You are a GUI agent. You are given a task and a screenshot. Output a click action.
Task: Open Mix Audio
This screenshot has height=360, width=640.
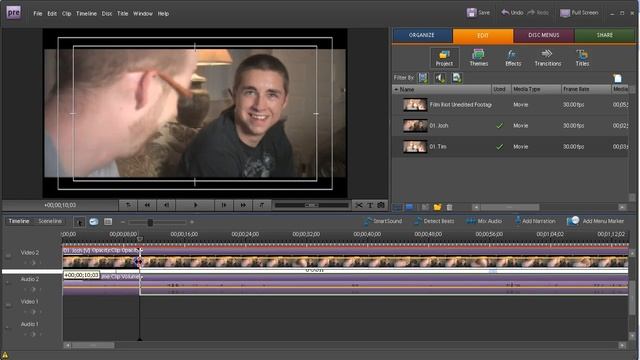click(x=484, y=221)
